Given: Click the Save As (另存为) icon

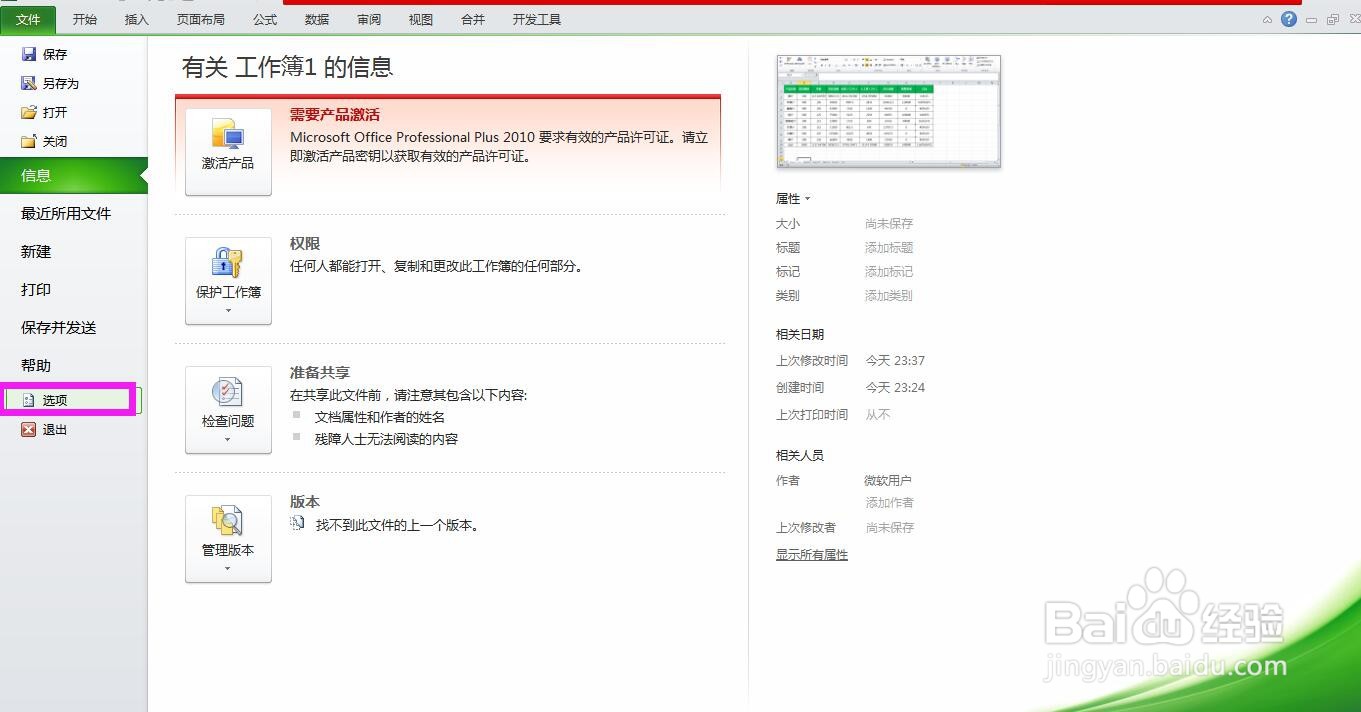Looking at the screenshot, I should (29, 83).
